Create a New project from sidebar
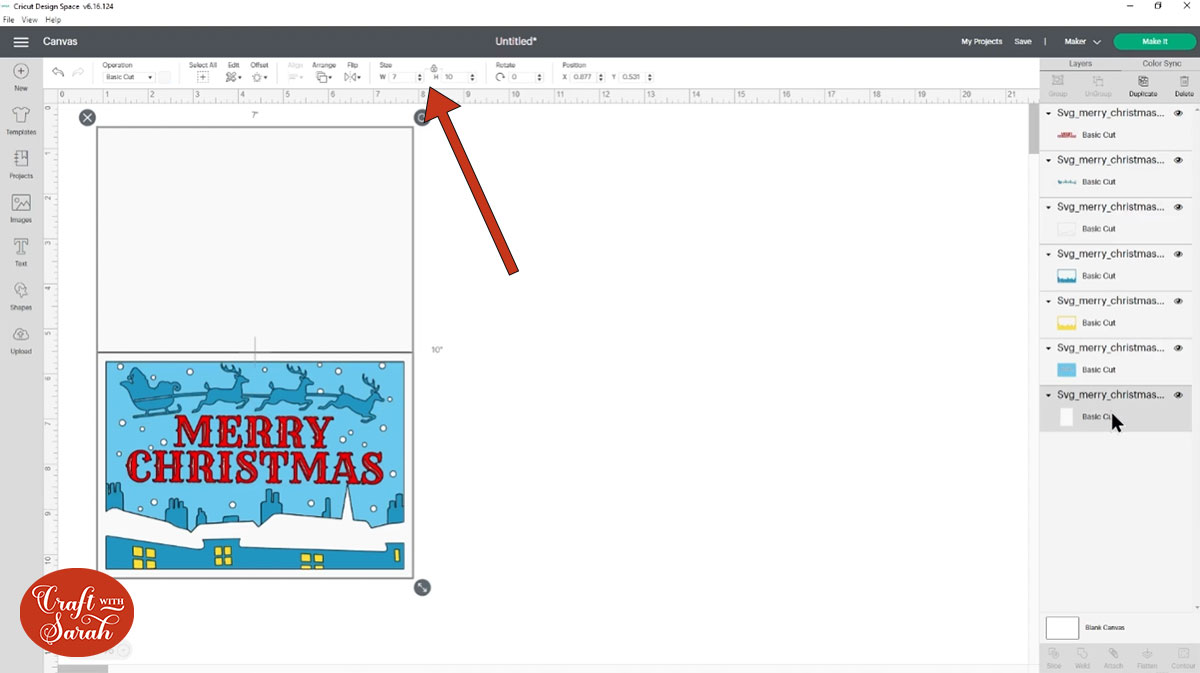The height and width of the screenshot is (673, 1200). click(x=21, y=77)
